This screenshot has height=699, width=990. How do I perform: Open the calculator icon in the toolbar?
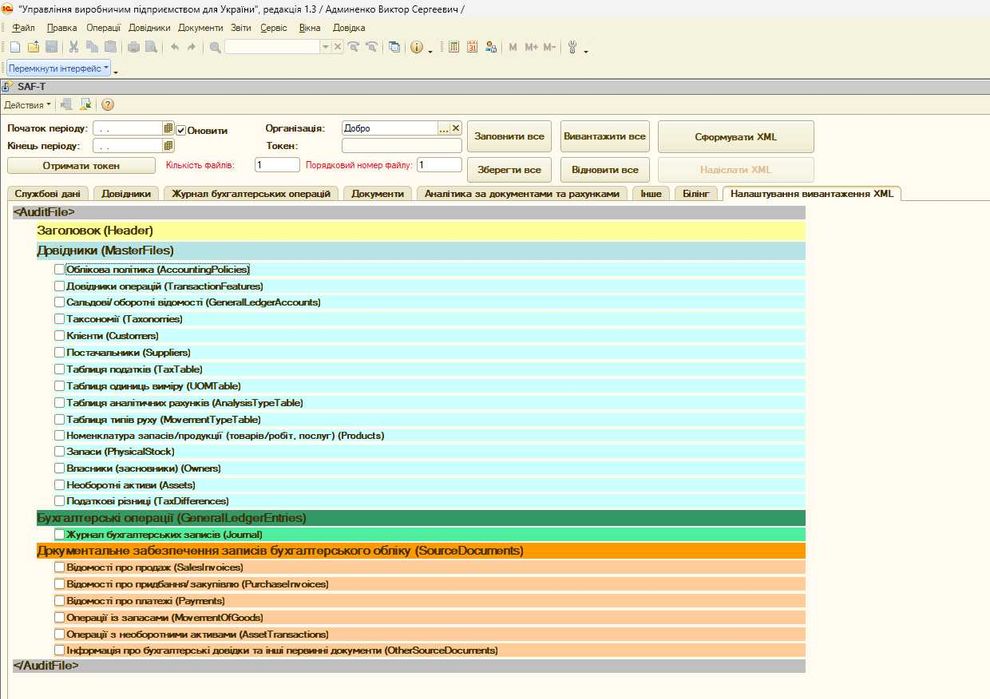pyautogui.click(x=454, y=47)
